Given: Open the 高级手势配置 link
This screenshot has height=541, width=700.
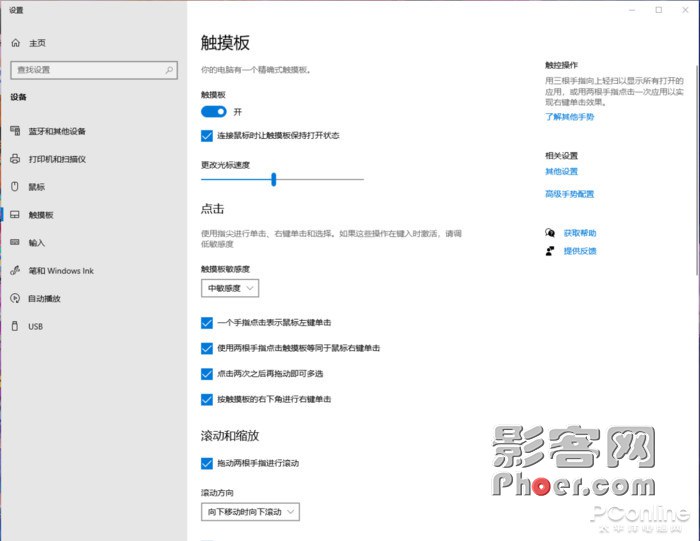Looking at the screenshot, I should point(570,194).
